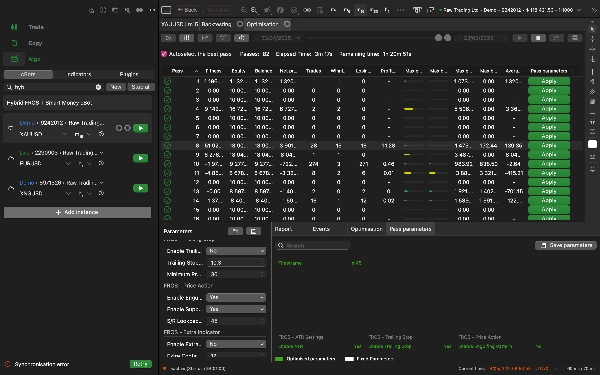Switch to the Indicators tab
Screen dimensions: 600x375
coord(79,74)
